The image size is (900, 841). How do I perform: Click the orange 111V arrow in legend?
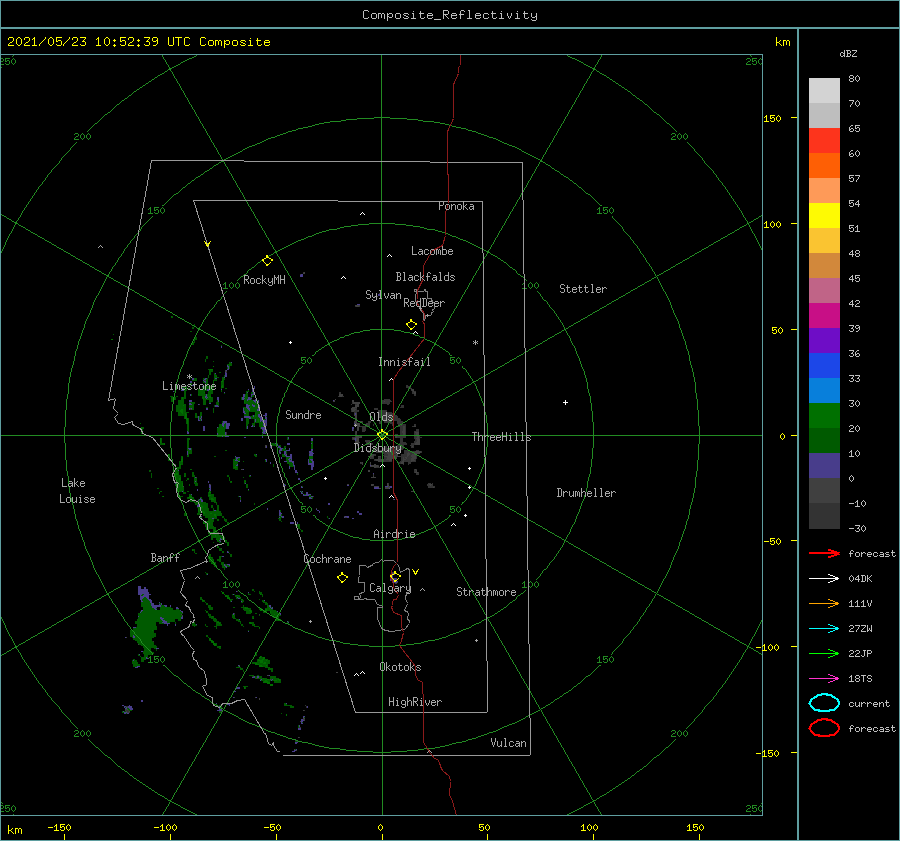(824, 603)
